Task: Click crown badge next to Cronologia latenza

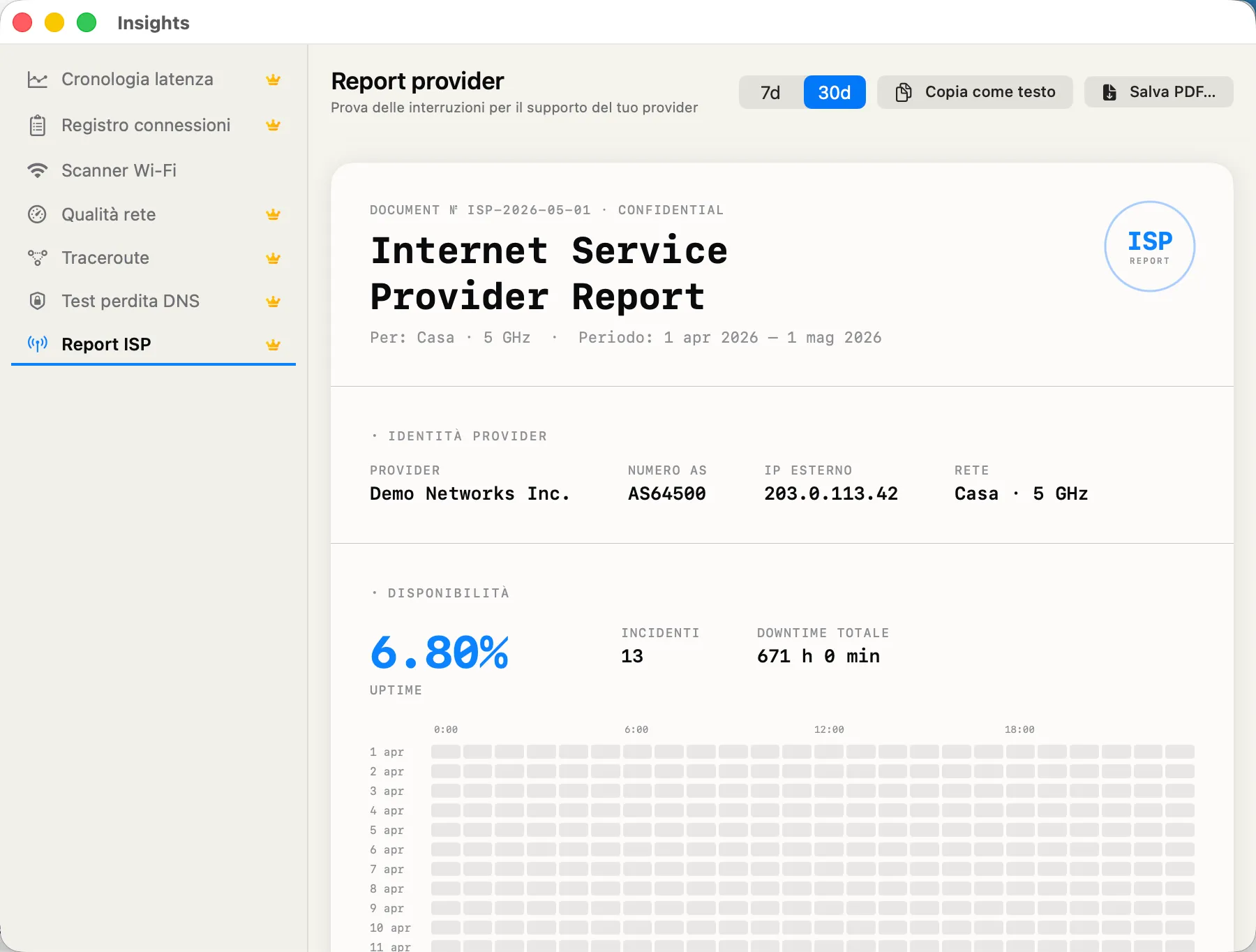Action: click(x=273, y=80)
